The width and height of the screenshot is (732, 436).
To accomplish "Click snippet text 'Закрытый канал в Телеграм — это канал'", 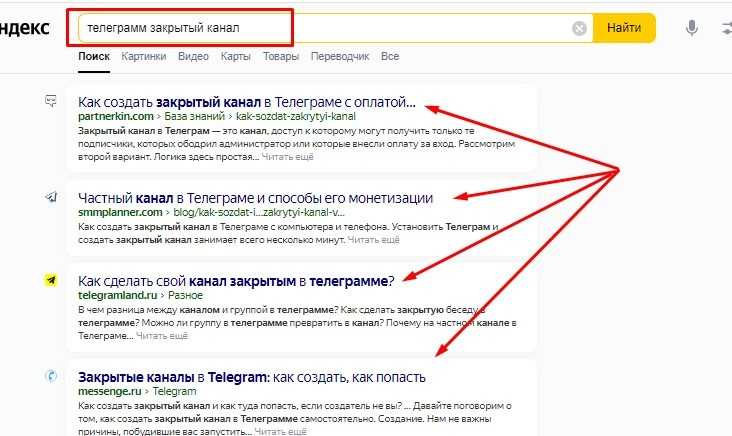I will (173, 131).
